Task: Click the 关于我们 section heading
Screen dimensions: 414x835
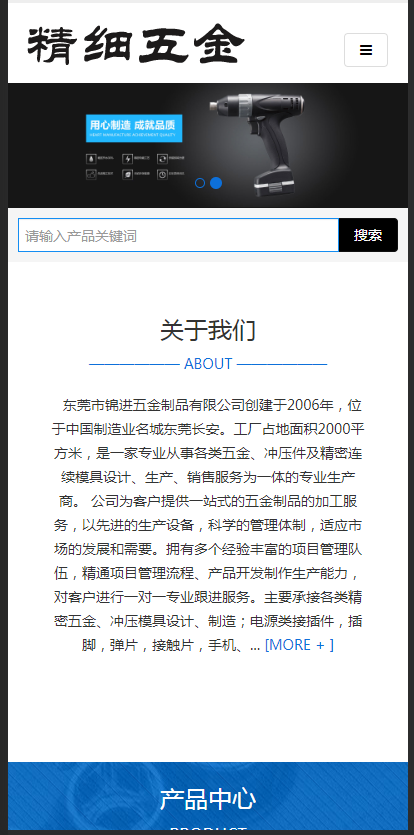Action: point(208,330)
